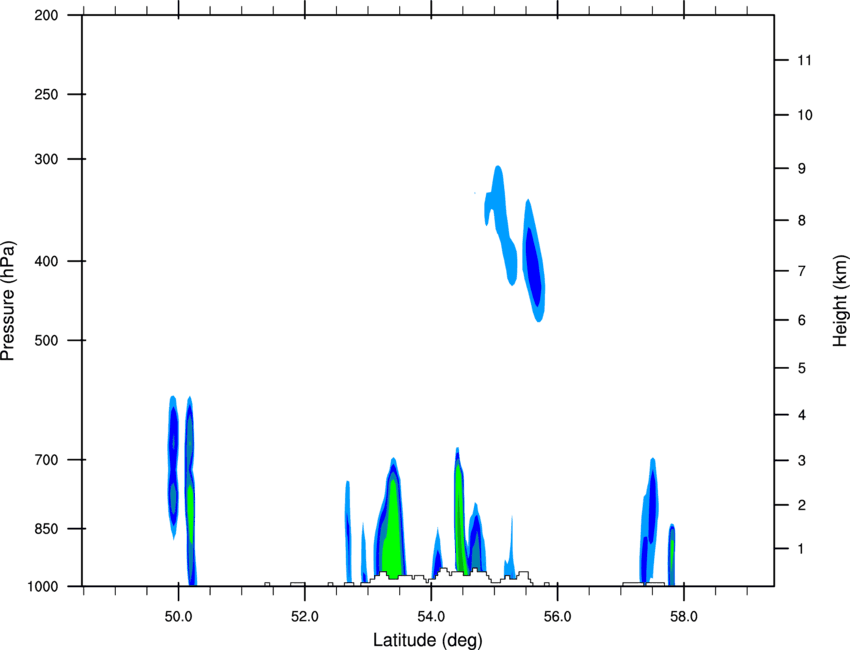
Task: Click the 'Latitude (deg)' axis title
Action: click(427, 640)
